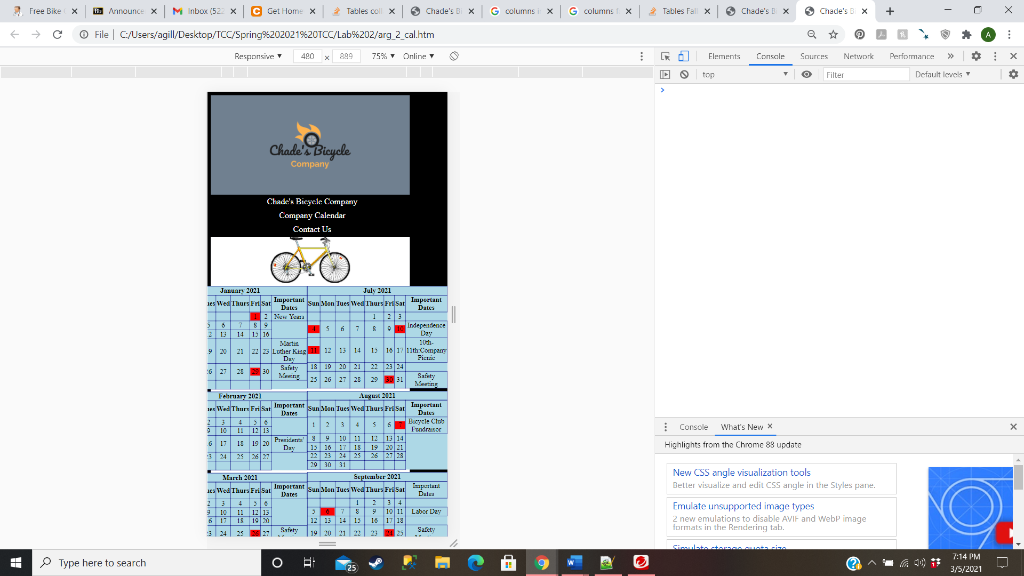The height and width of the screenshot is (576, 1024).
Task: Open the Contact Us page link
Action: coord(310,229)
